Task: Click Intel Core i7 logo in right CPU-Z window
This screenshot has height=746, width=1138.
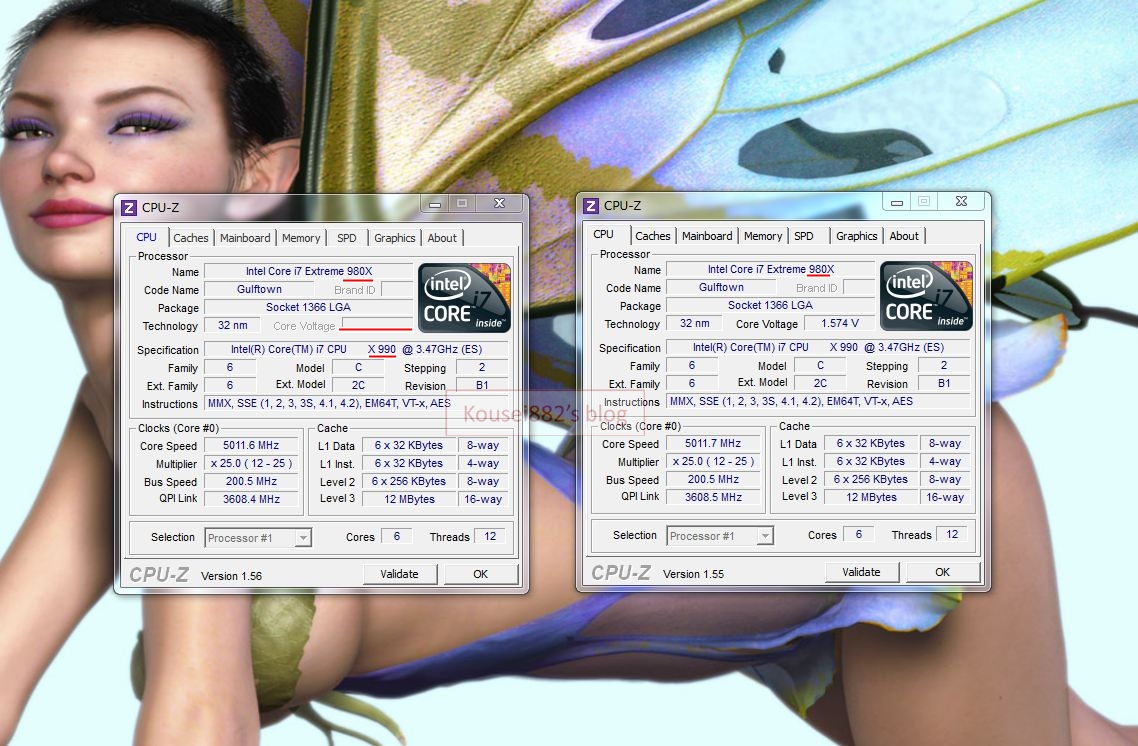Action: coord(927,296)
